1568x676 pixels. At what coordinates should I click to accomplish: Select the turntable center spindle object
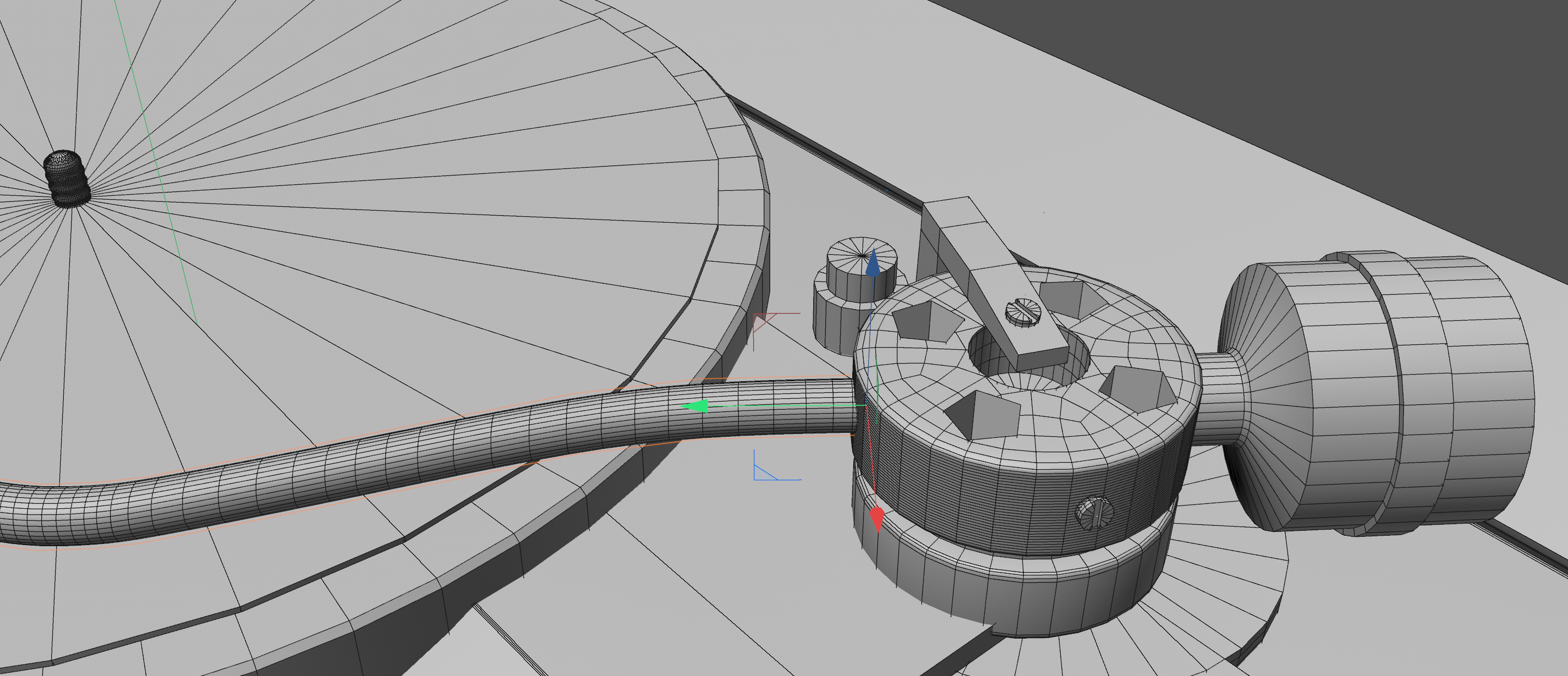point(67,179)
